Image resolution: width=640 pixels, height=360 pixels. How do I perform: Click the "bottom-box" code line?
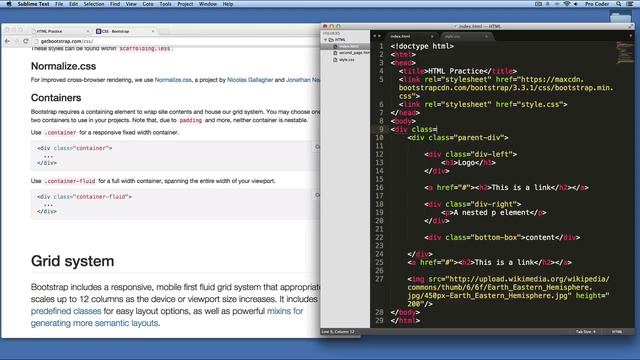point(502,238)
